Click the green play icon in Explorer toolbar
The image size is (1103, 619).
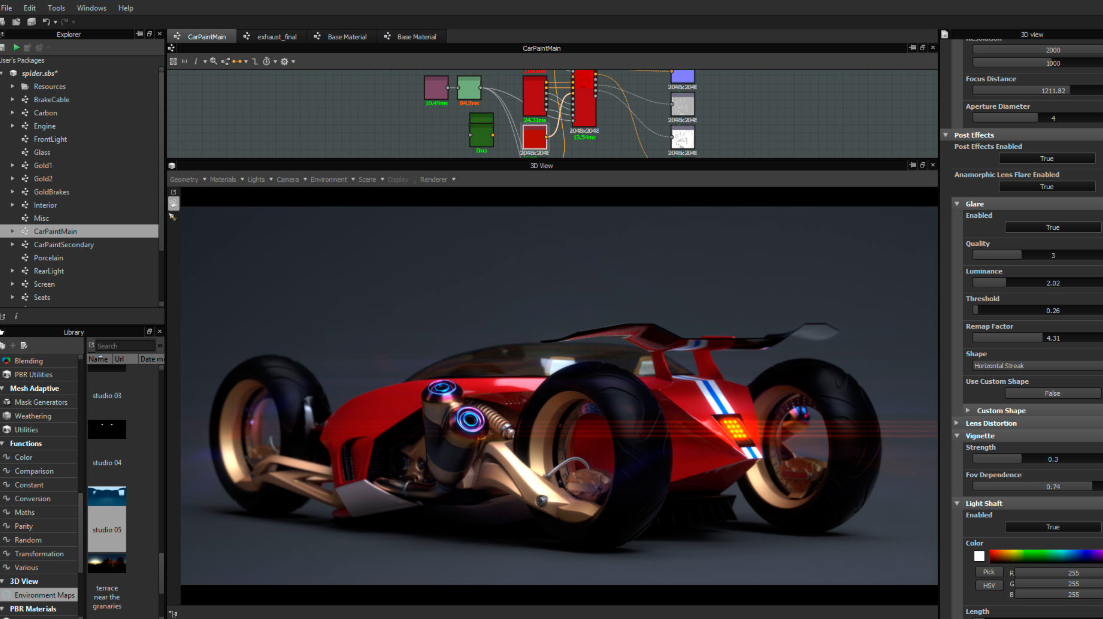pyautogui.click(x=16, y=48)
